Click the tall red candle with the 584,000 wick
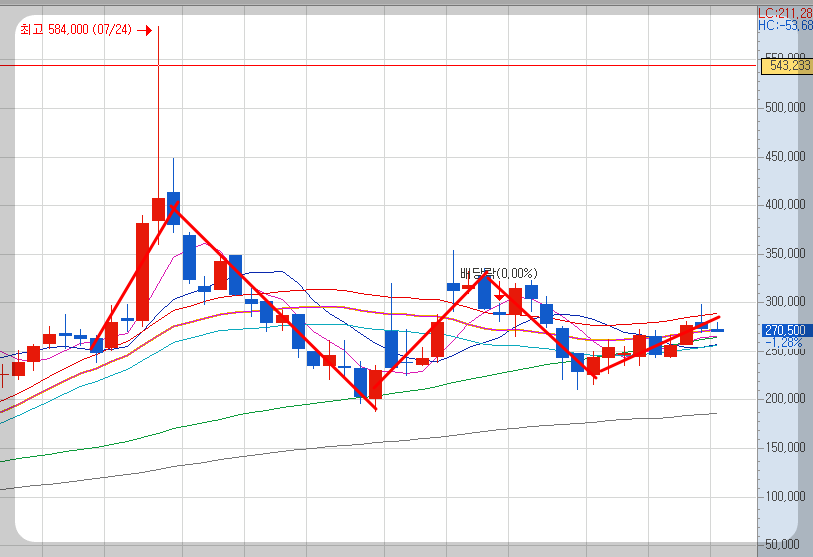The height and width of the screenshot is (557, 813). [158, 209]
